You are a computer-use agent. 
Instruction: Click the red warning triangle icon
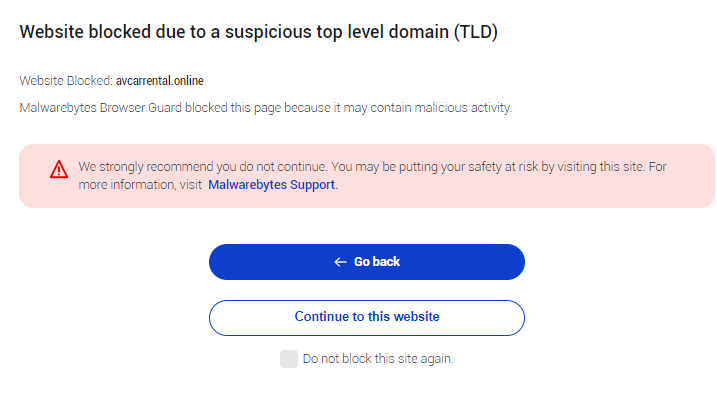[x=58, y=170]
